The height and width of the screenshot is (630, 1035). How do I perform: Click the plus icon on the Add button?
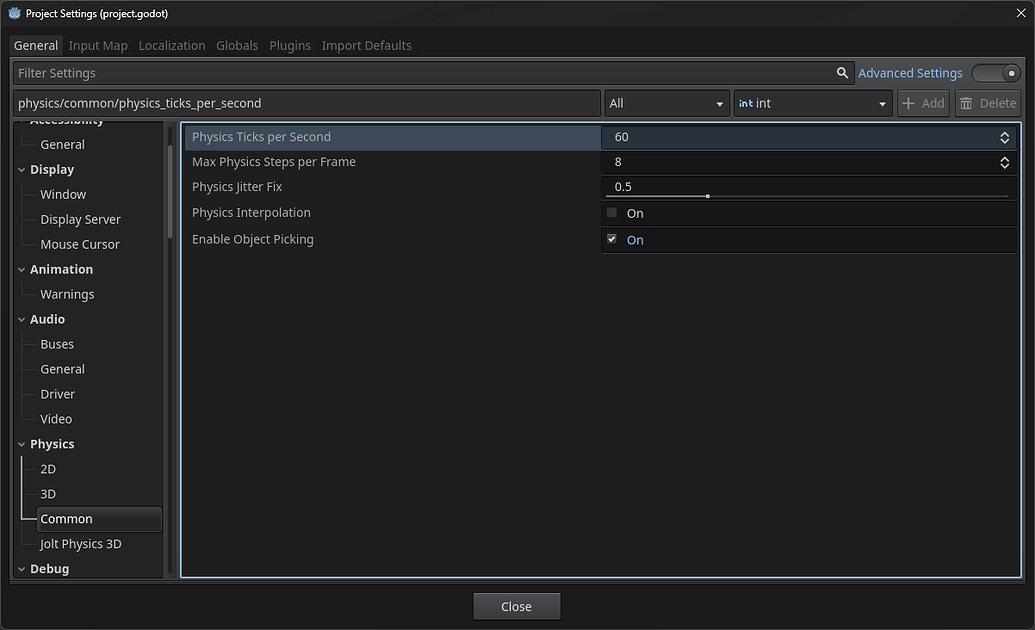coord(909,102)
